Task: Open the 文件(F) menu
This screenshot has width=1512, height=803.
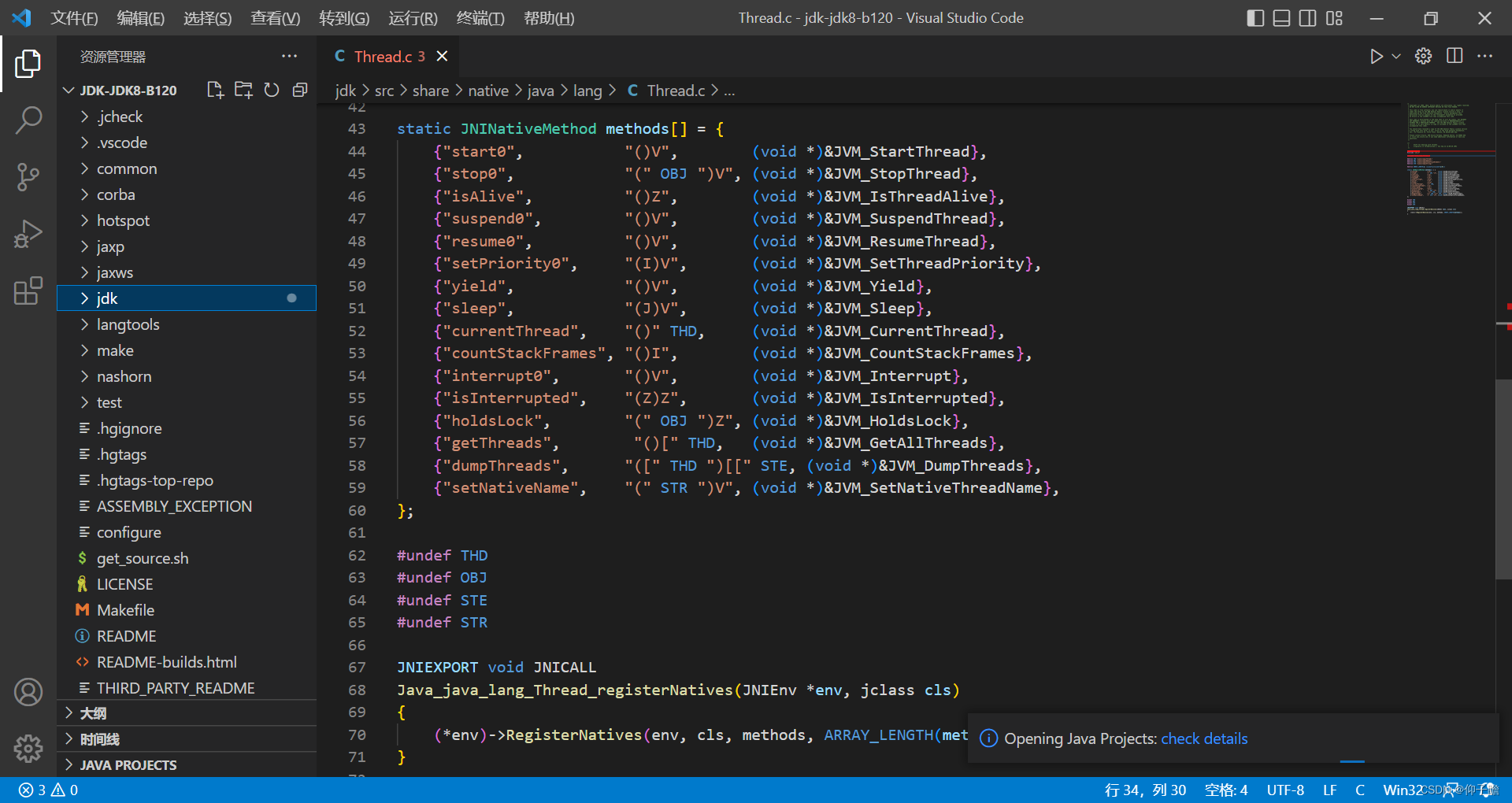Action: [74, 18]
